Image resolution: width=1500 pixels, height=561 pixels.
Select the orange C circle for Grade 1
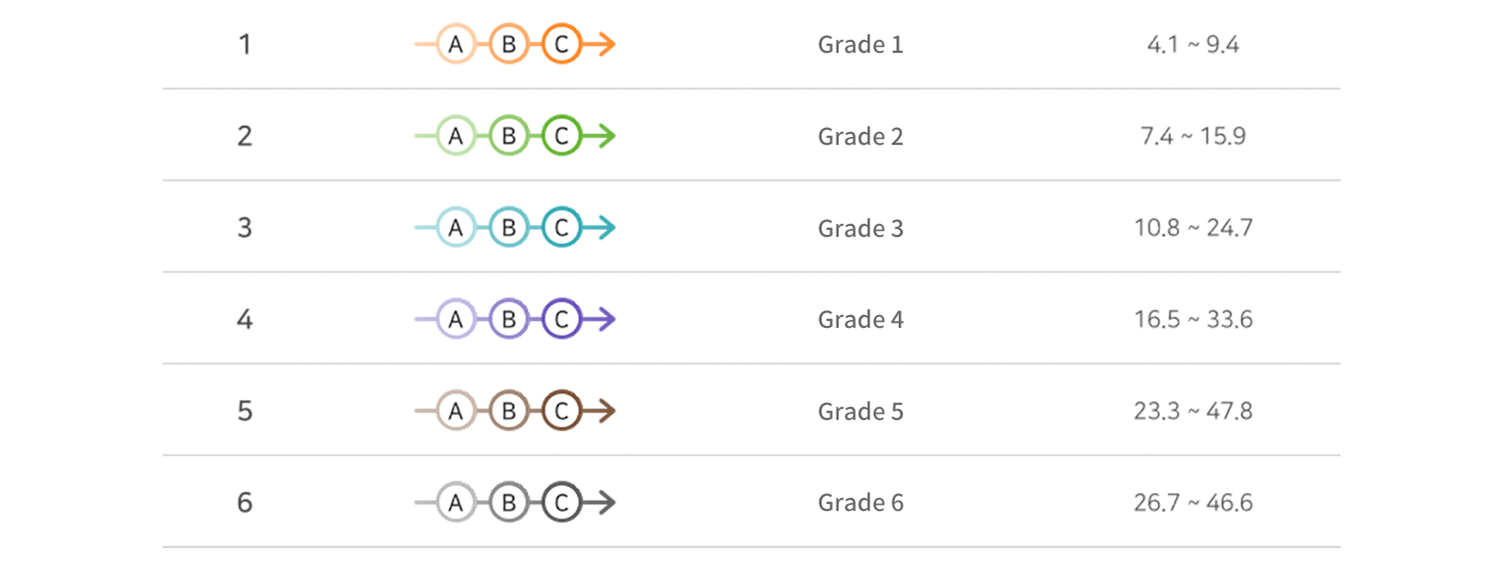tap(562, 45)
